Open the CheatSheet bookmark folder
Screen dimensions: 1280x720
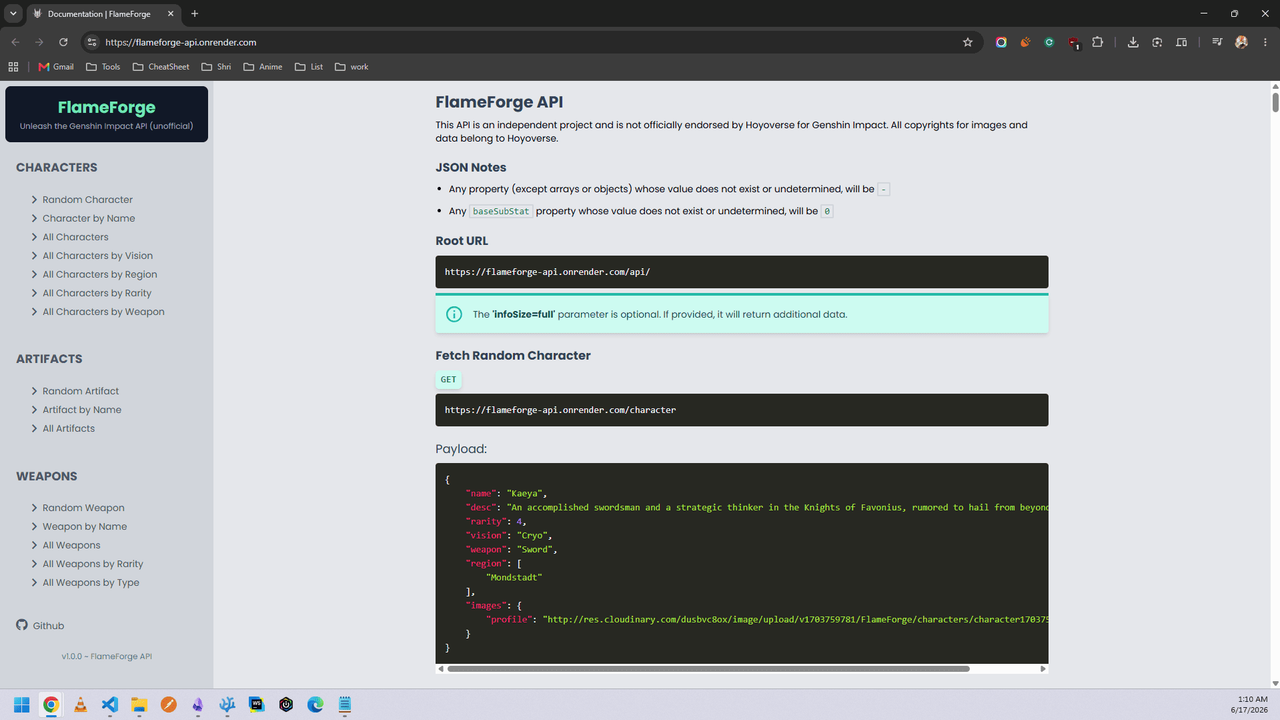(160, 67)
